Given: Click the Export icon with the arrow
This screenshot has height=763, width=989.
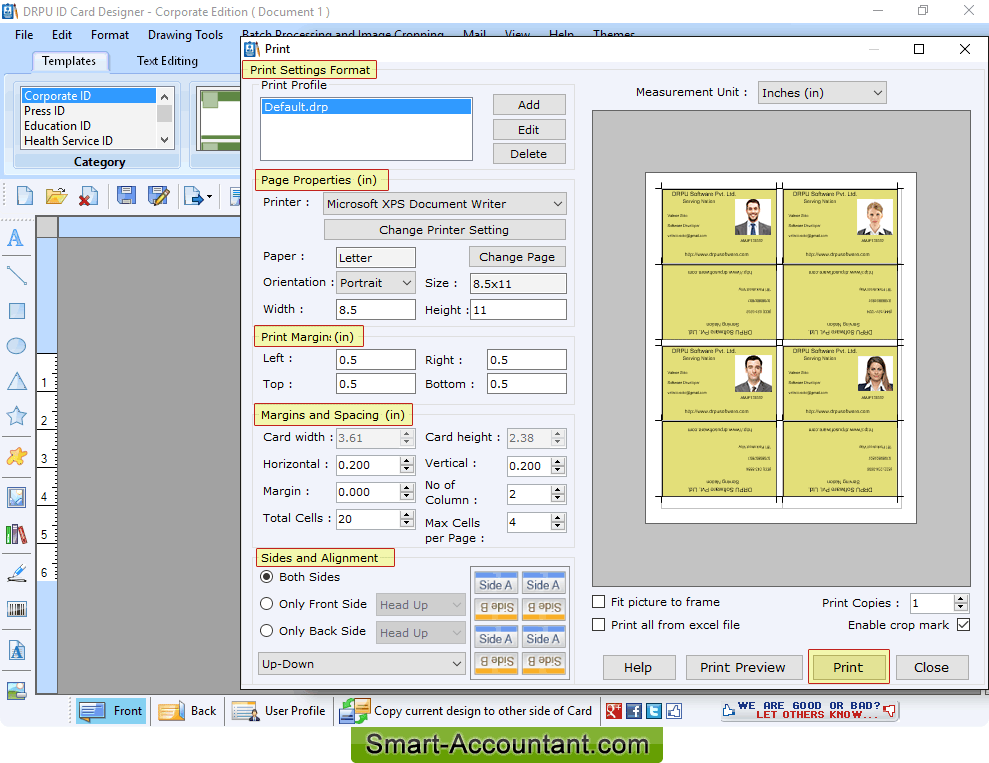Looking at the screenshot, I should 194,196.
